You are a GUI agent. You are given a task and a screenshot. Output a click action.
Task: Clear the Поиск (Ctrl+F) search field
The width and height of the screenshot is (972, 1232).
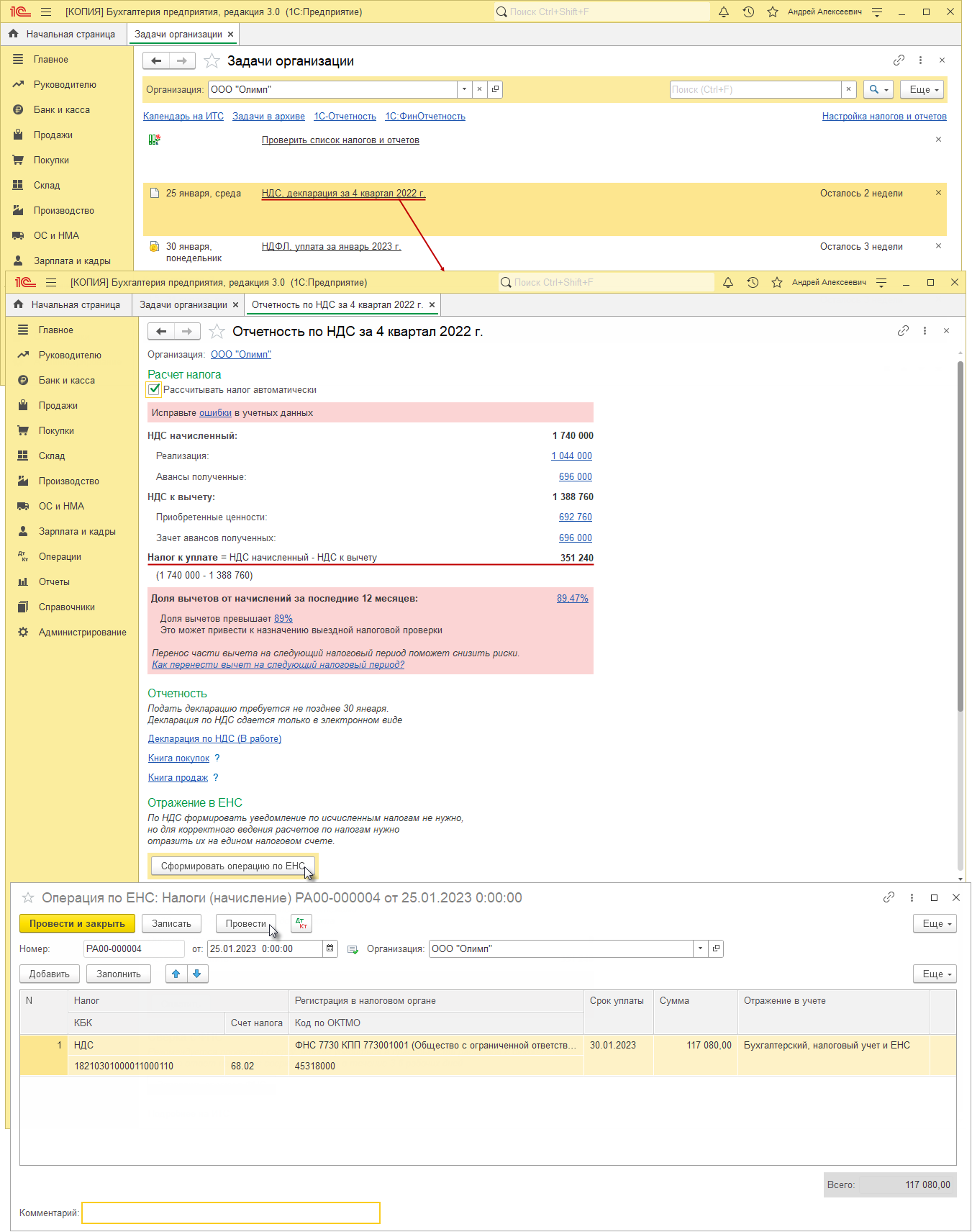(848, 89)
